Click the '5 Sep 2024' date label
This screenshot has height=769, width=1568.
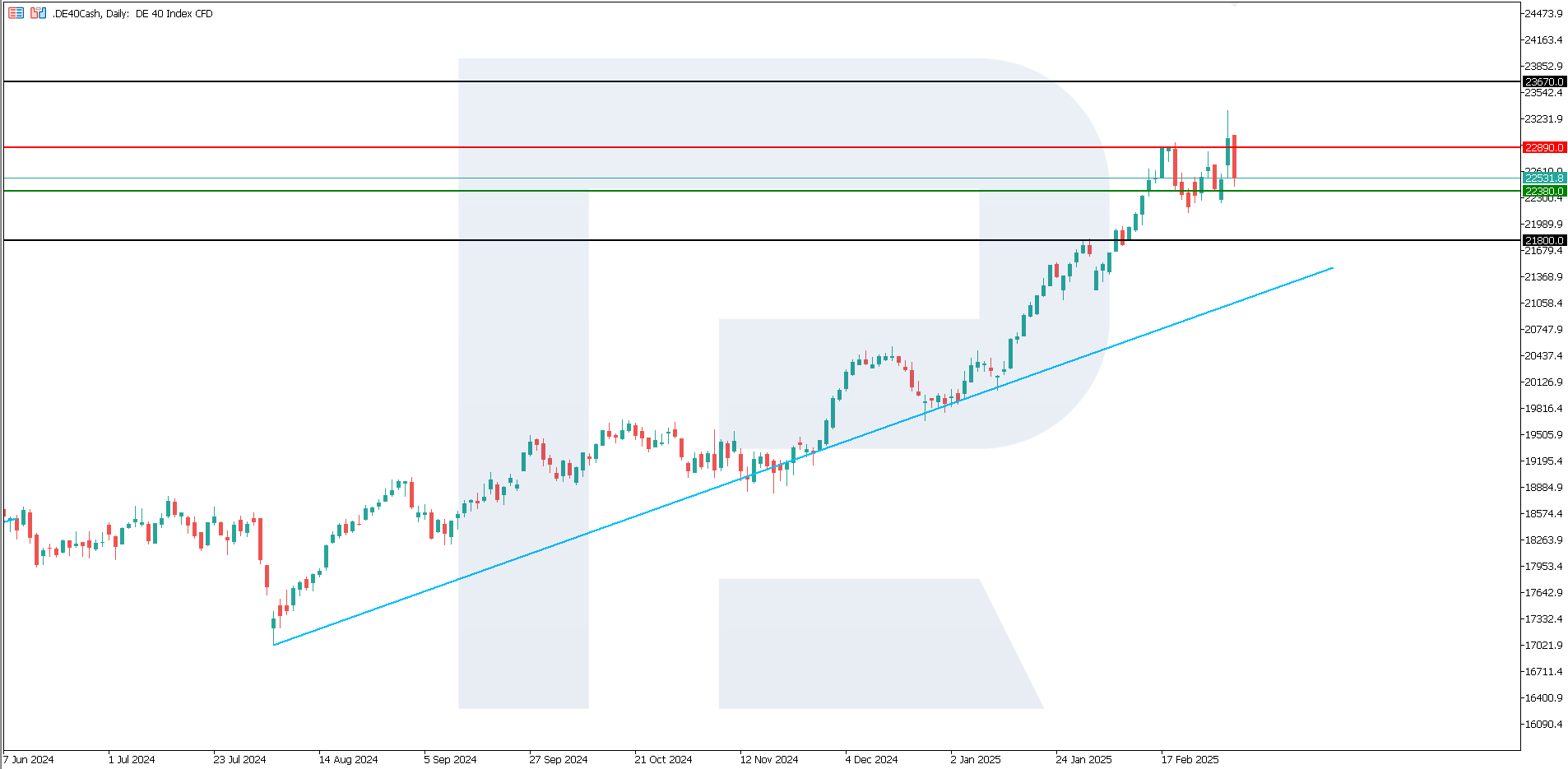[x=450, y=760]
